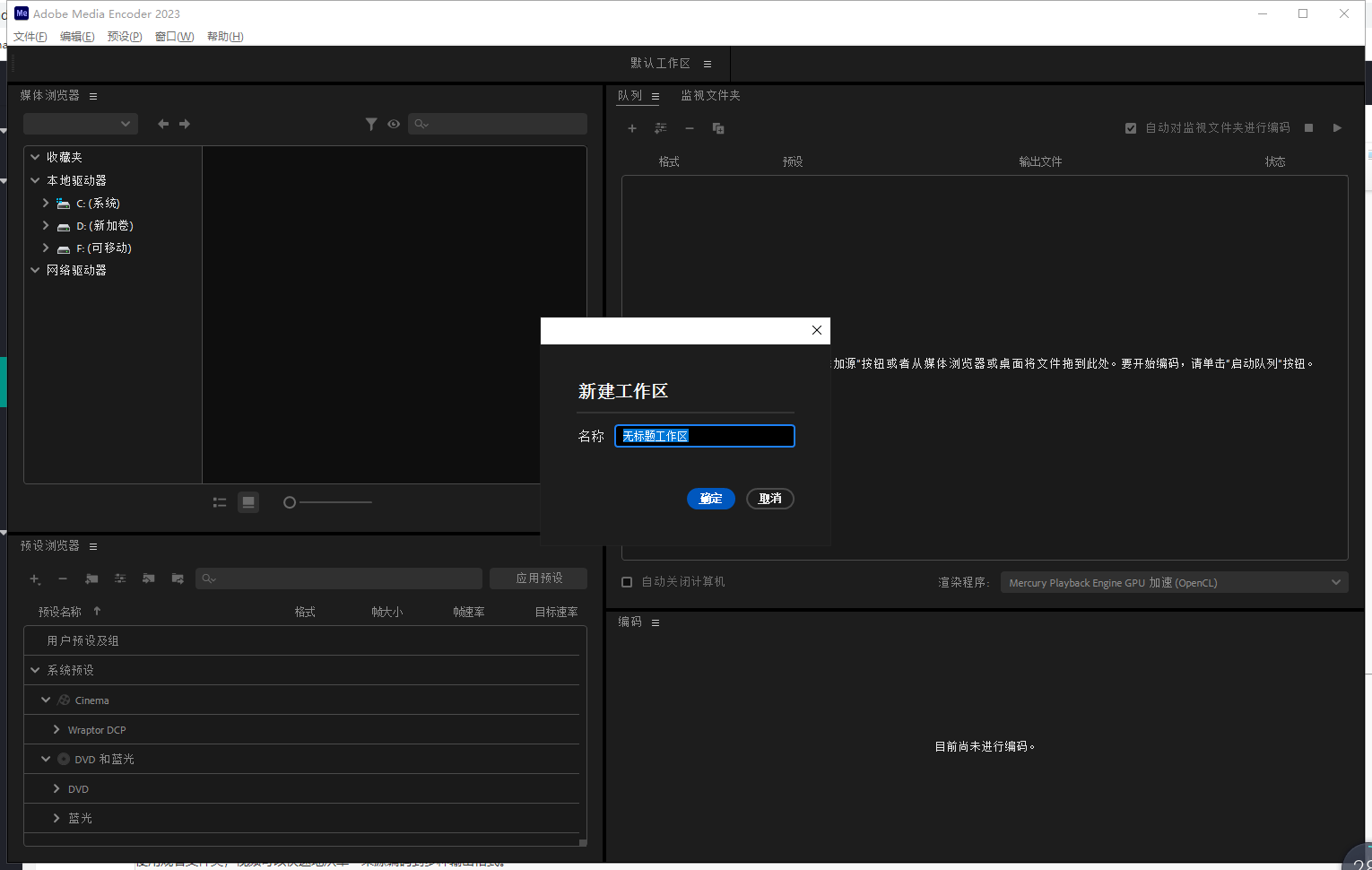Switch to the 监视文件夹 tab
This screenshot has width=1372, height=870.
[710, 95]
